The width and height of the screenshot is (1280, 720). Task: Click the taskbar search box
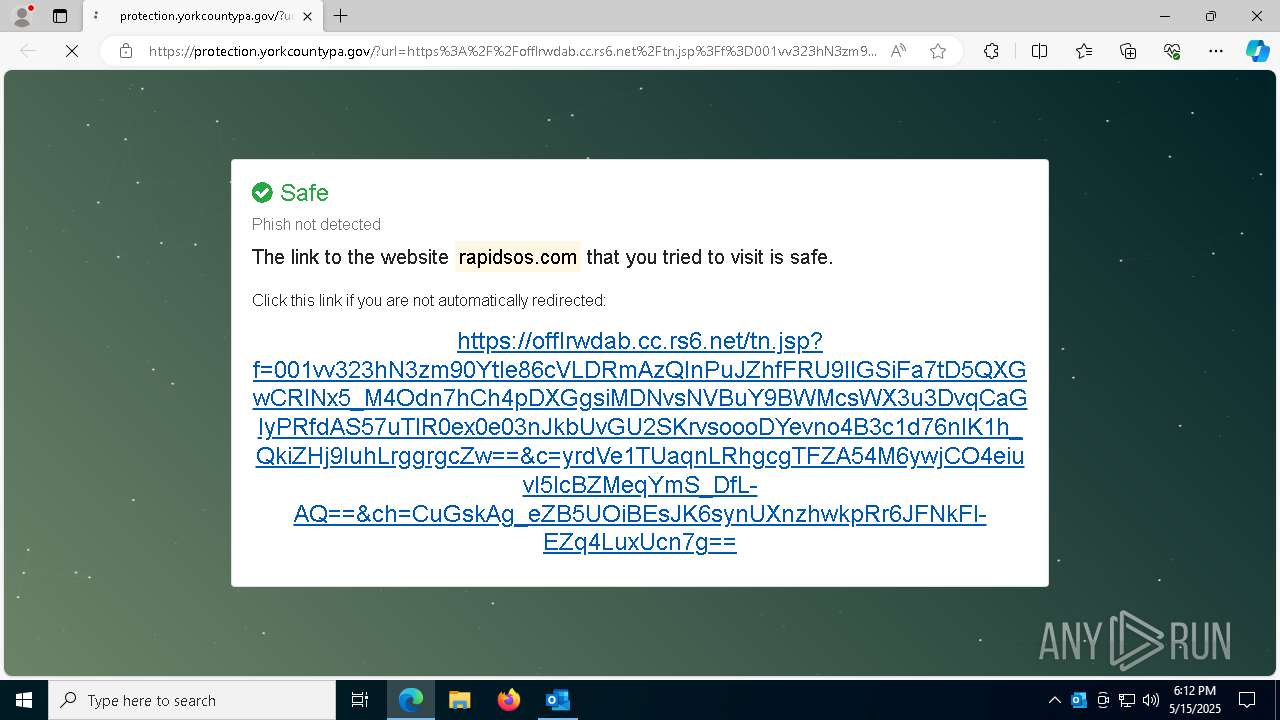[x=192, y=700]
